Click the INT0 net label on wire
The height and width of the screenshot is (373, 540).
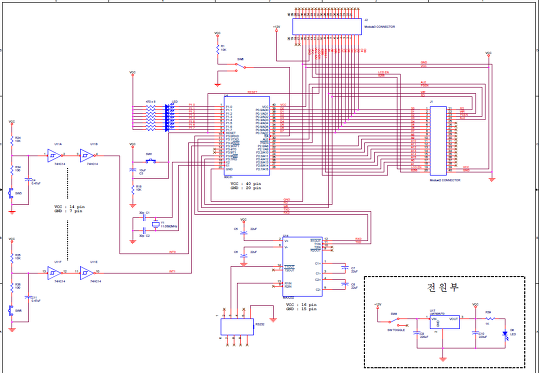point(172,252)
